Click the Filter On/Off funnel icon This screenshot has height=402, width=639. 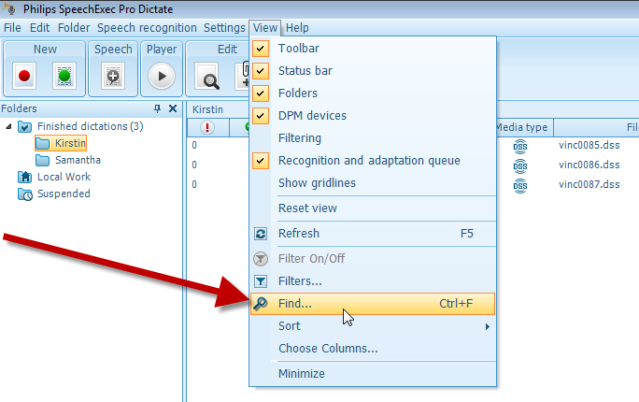point(260,259)
